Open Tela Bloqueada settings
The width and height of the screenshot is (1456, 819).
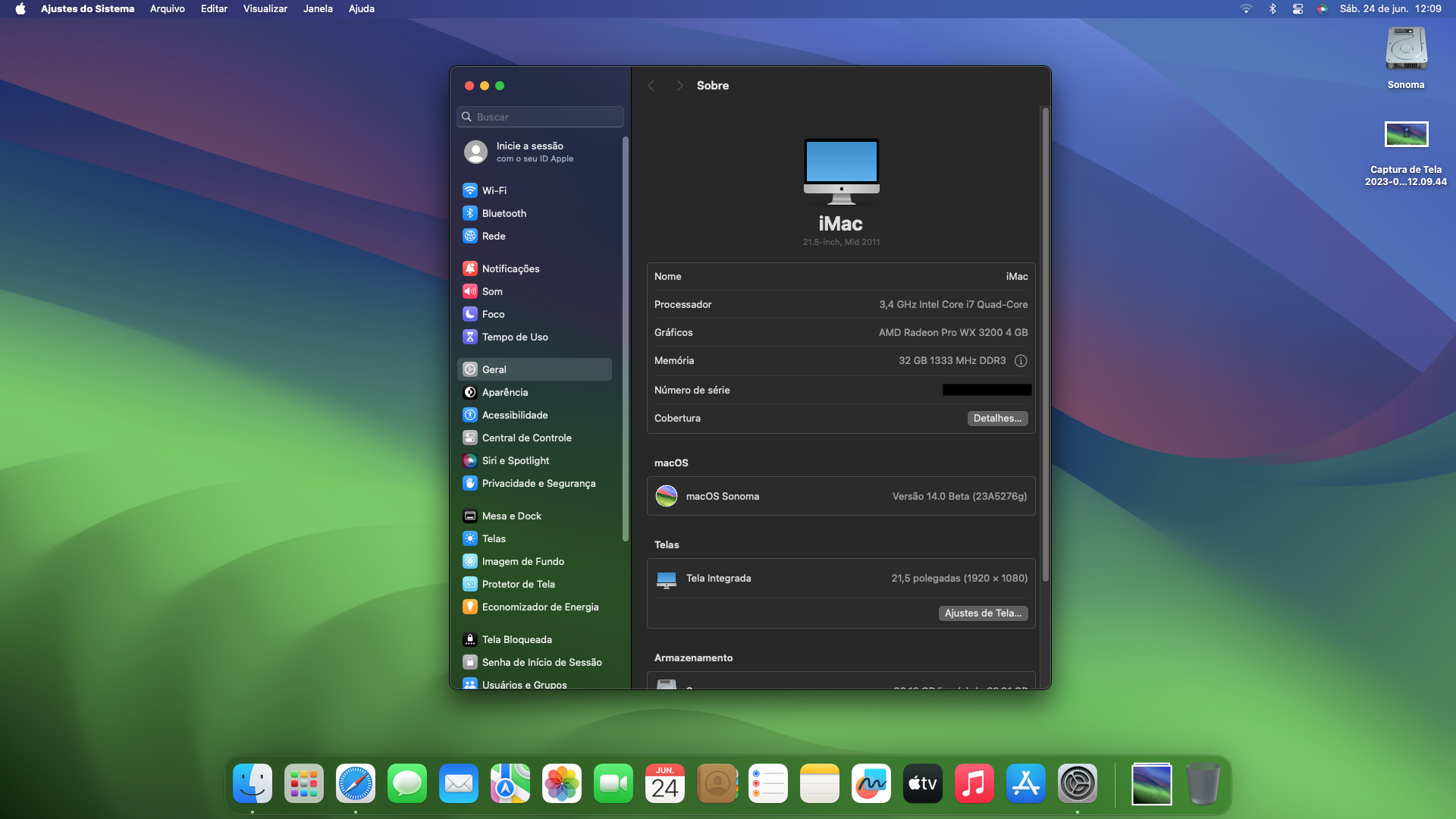tap(516, 639)
